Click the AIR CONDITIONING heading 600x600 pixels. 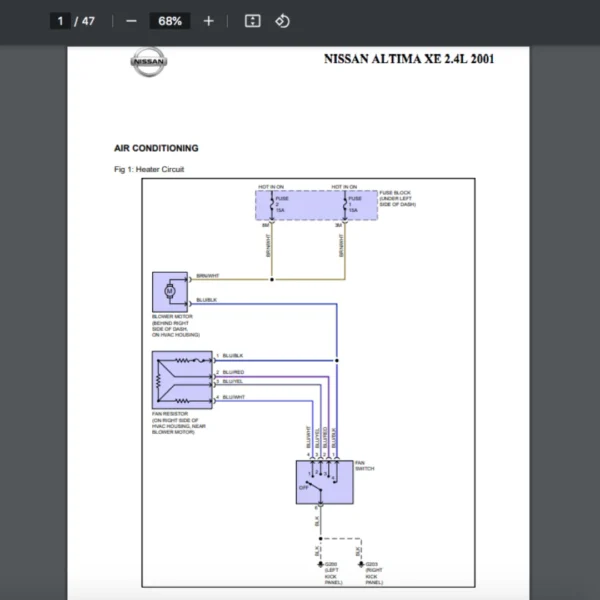tap(156, 148)
